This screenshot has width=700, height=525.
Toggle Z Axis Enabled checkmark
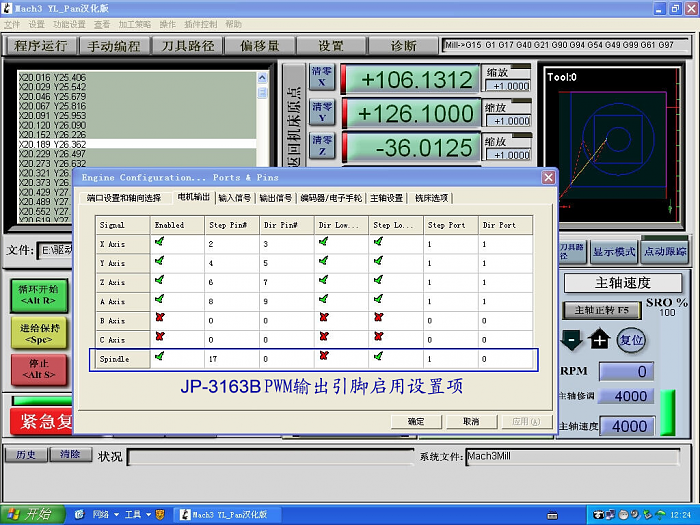[159, 280]
